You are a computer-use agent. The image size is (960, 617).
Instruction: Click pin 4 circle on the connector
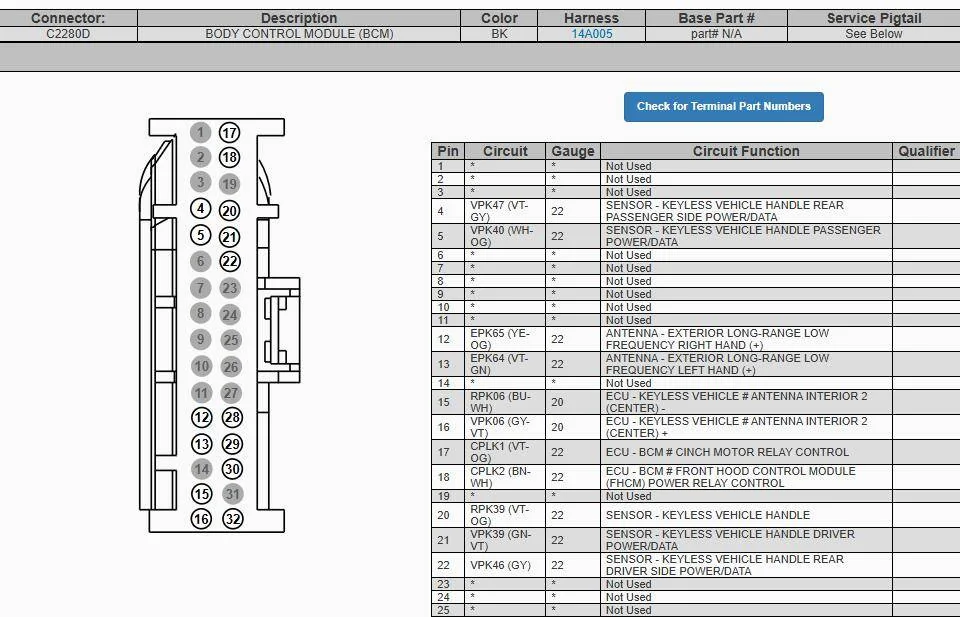tap(201, 209)
